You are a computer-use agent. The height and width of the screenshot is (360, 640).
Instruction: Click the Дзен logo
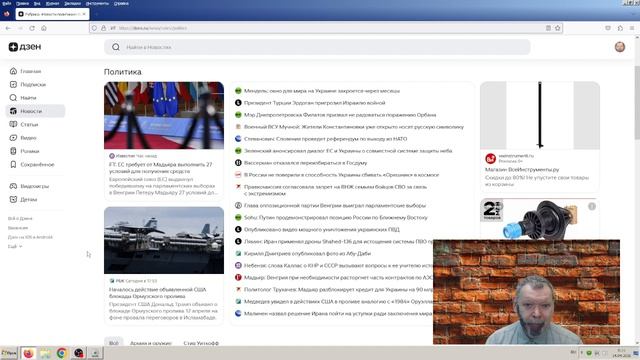pyautogui.click(x=25, y=47)
